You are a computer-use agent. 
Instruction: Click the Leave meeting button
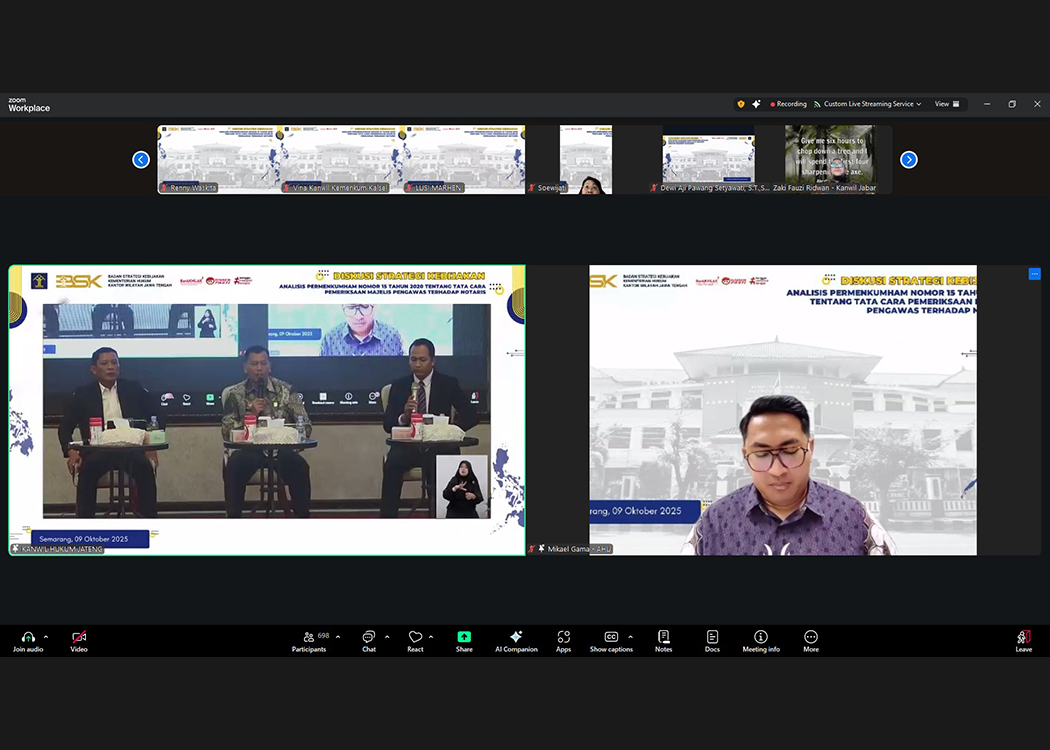(1023, 641)
